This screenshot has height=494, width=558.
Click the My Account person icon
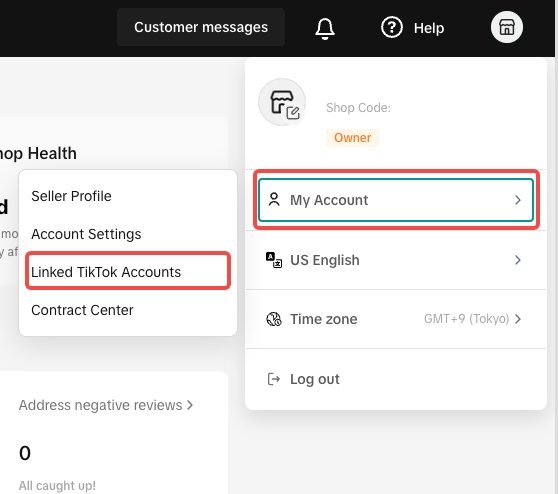(274, 200)
